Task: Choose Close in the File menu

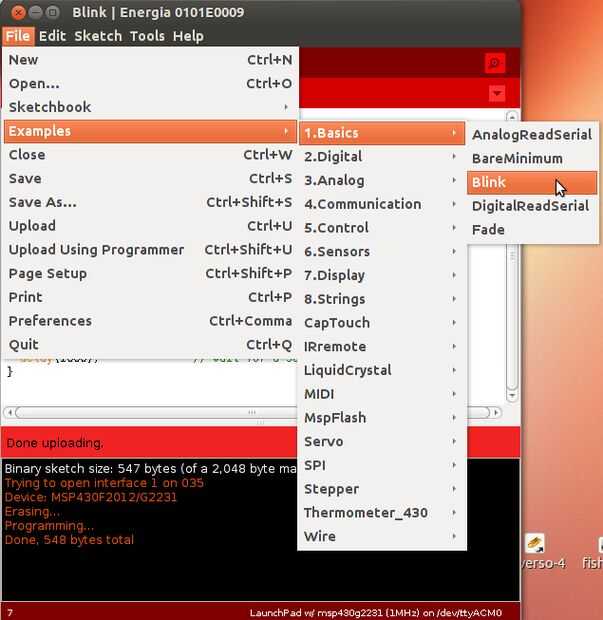Action: 150,155
